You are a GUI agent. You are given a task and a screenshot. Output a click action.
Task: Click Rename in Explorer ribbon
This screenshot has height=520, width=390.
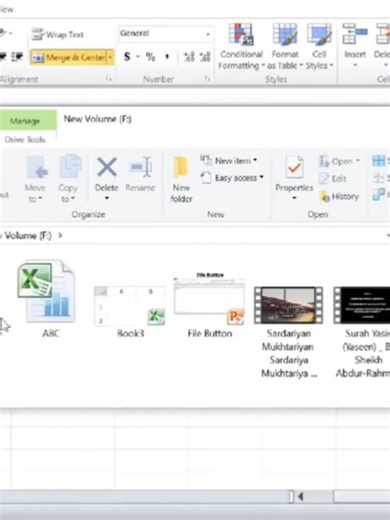coord(140,175)
